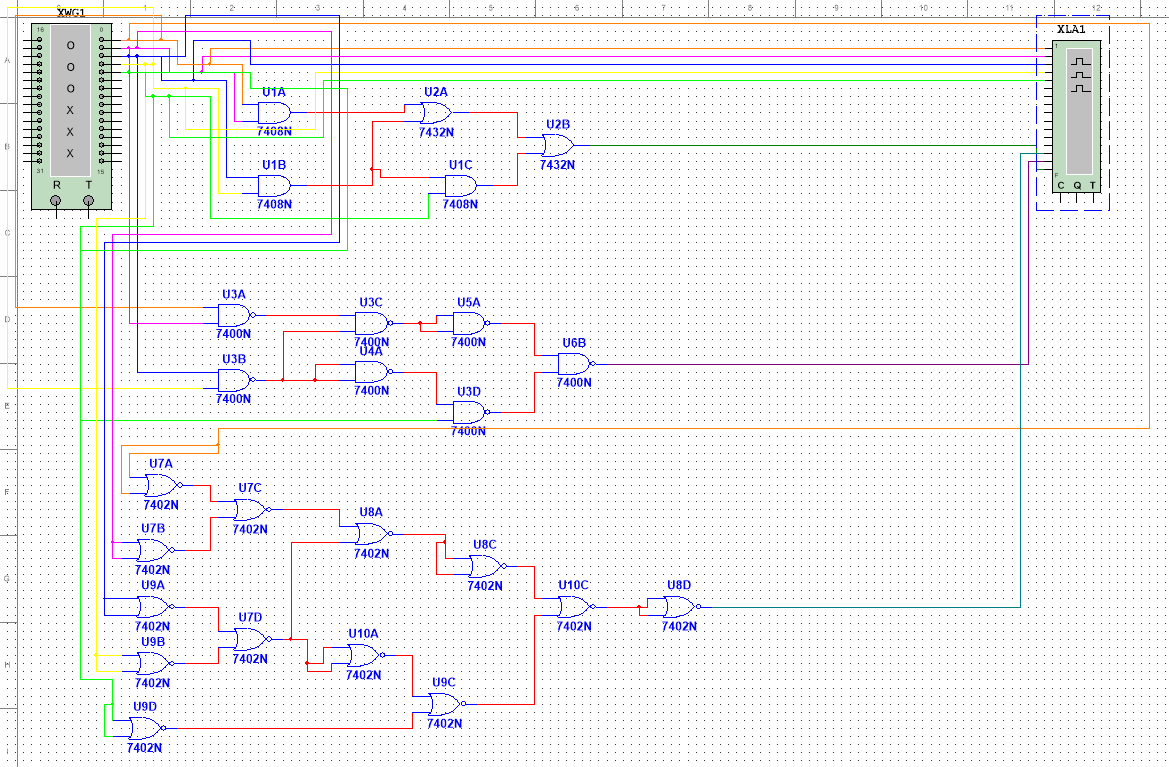Select NAND gate U3A
This screenshot has height=767, width=1169.
tap(236, 315)
